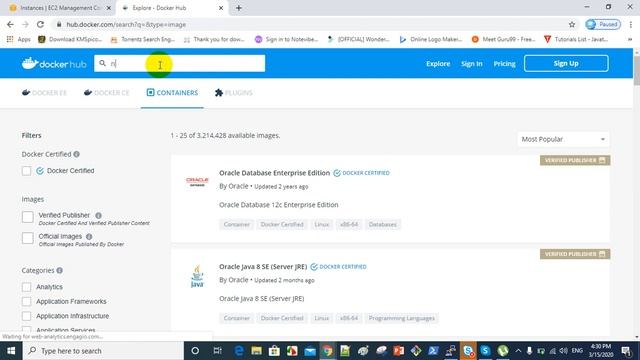Image resolution: width=640 pixels, height=360 pixels.
Task: Click the Oracle Database logo thumbnail
Action: [197, 182]
